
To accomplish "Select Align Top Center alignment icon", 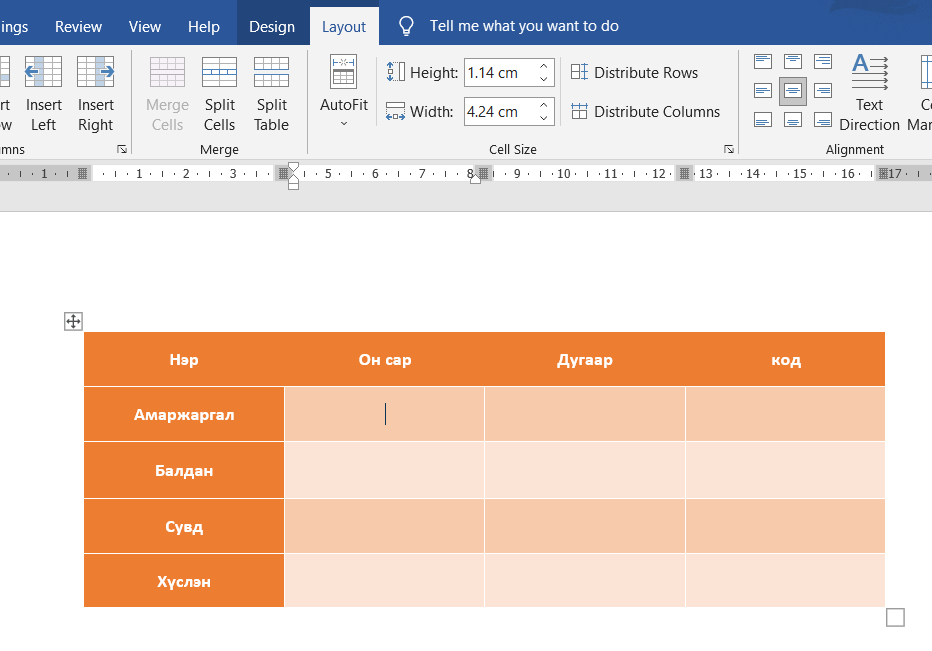I will coord(792,61).
